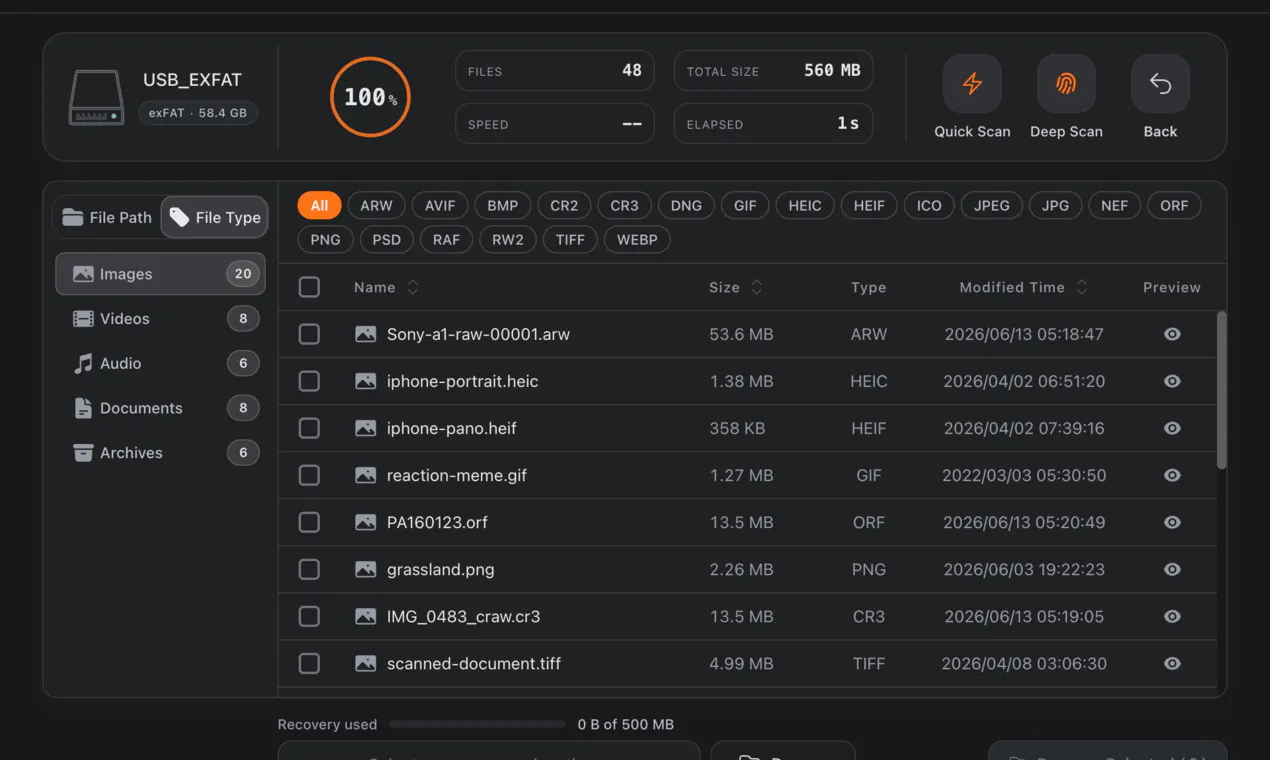The image size is (1270, 760).
Task: Click the Recovery used progress bar
Action: click(477, 724)
